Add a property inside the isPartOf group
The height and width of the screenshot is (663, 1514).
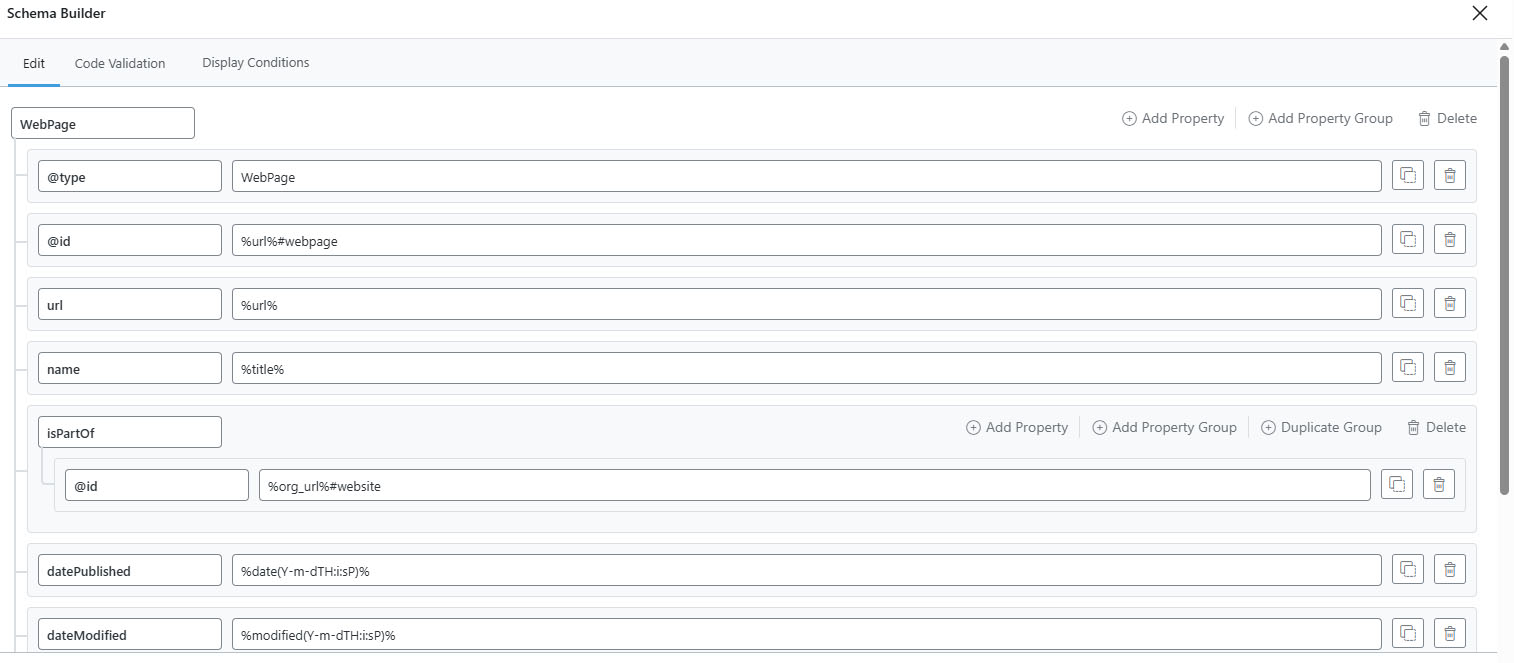click(x=1017, y=427)
